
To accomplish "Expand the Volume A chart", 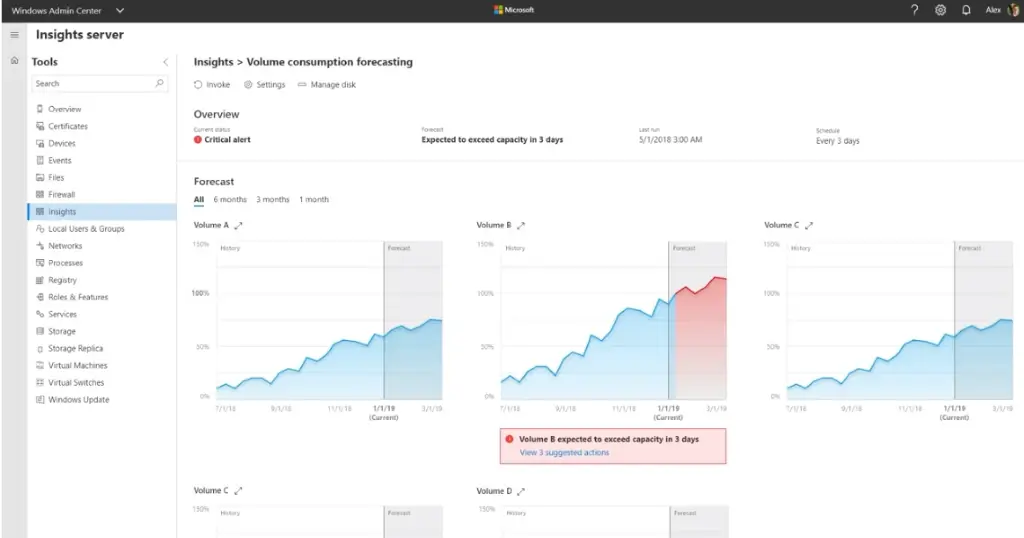I will tap(238, 225).
